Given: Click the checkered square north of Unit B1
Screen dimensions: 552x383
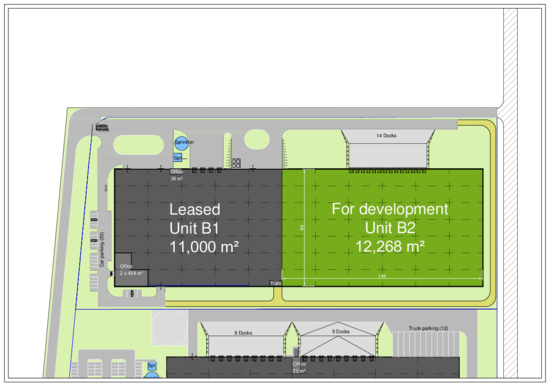Looking at the screenshot, I should tap(236, 163).
